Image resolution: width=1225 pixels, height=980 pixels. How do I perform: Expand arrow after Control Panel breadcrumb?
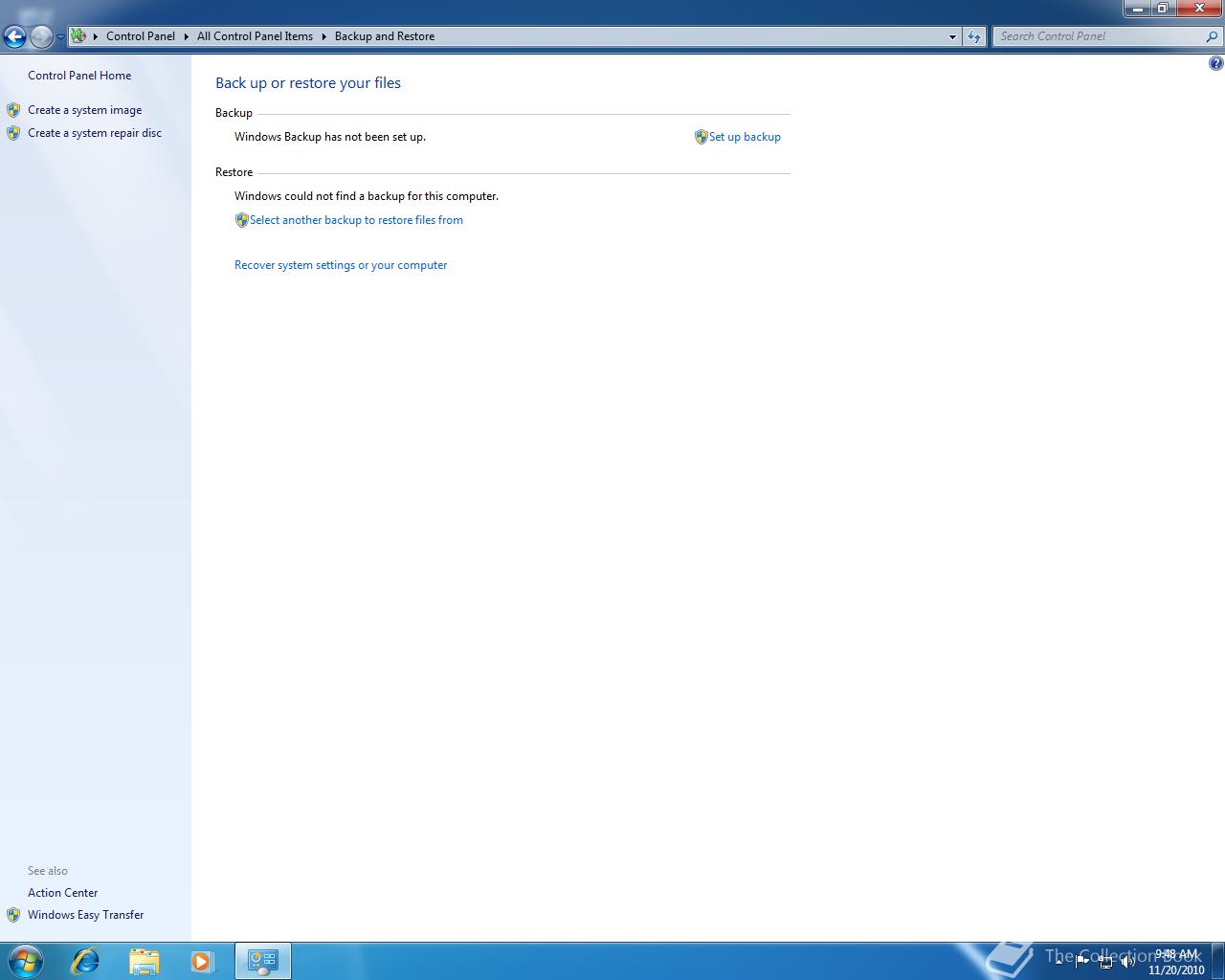coord(187,36)
